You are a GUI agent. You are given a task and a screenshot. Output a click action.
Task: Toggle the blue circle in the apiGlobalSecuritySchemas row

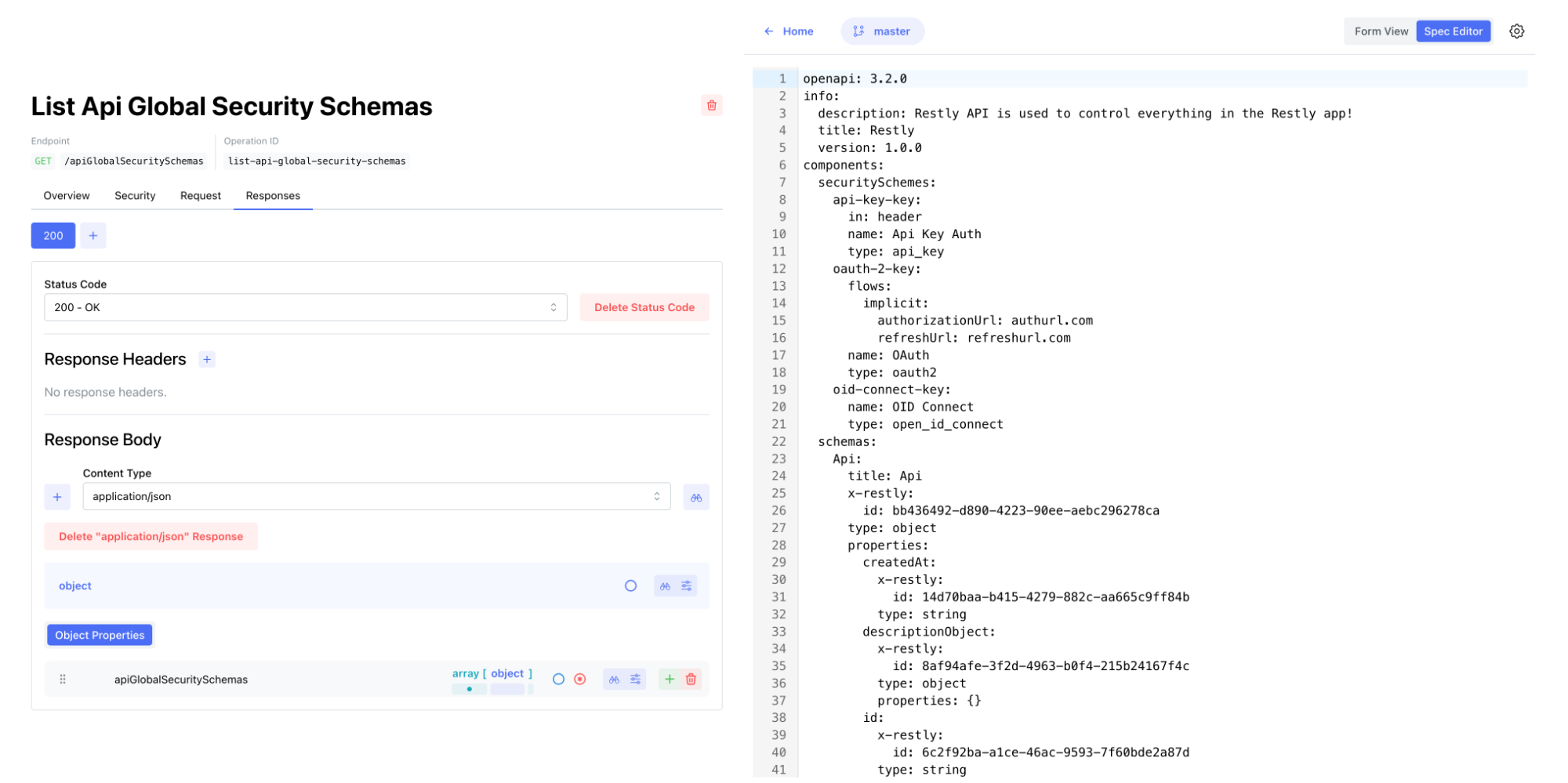[558, 679]
